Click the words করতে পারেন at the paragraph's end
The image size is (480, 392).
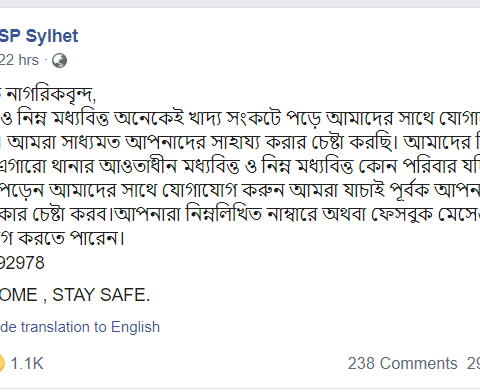tap(71, 238)
